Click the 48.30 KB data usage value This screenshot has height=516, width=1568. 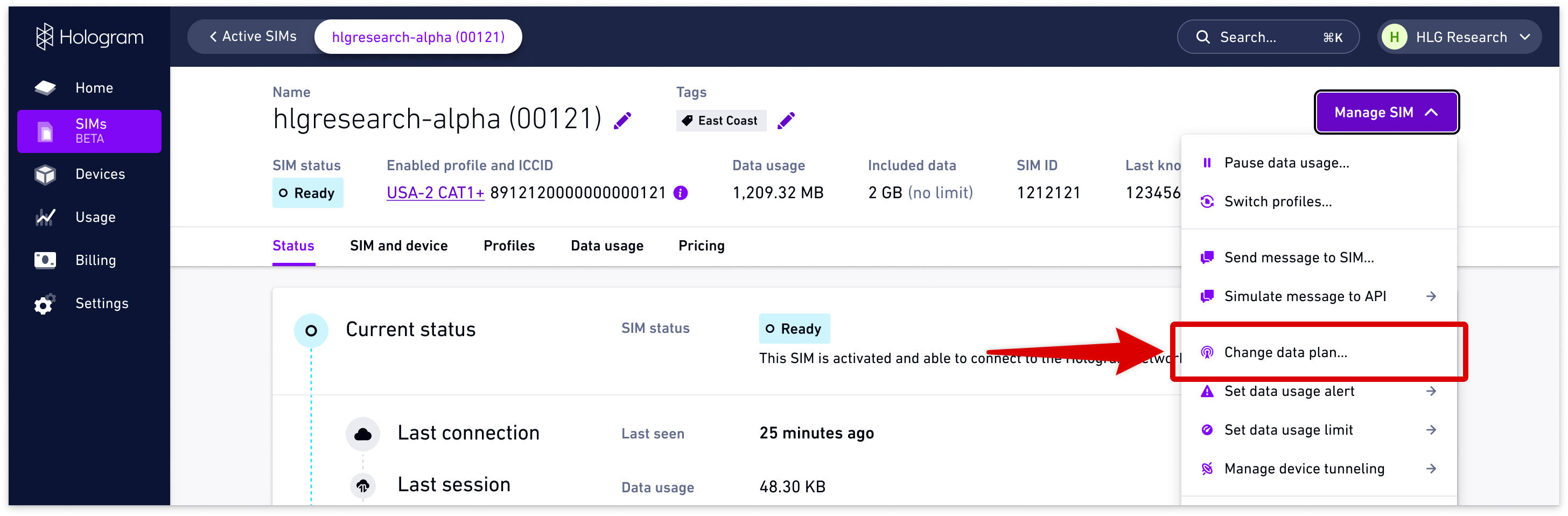792,487
